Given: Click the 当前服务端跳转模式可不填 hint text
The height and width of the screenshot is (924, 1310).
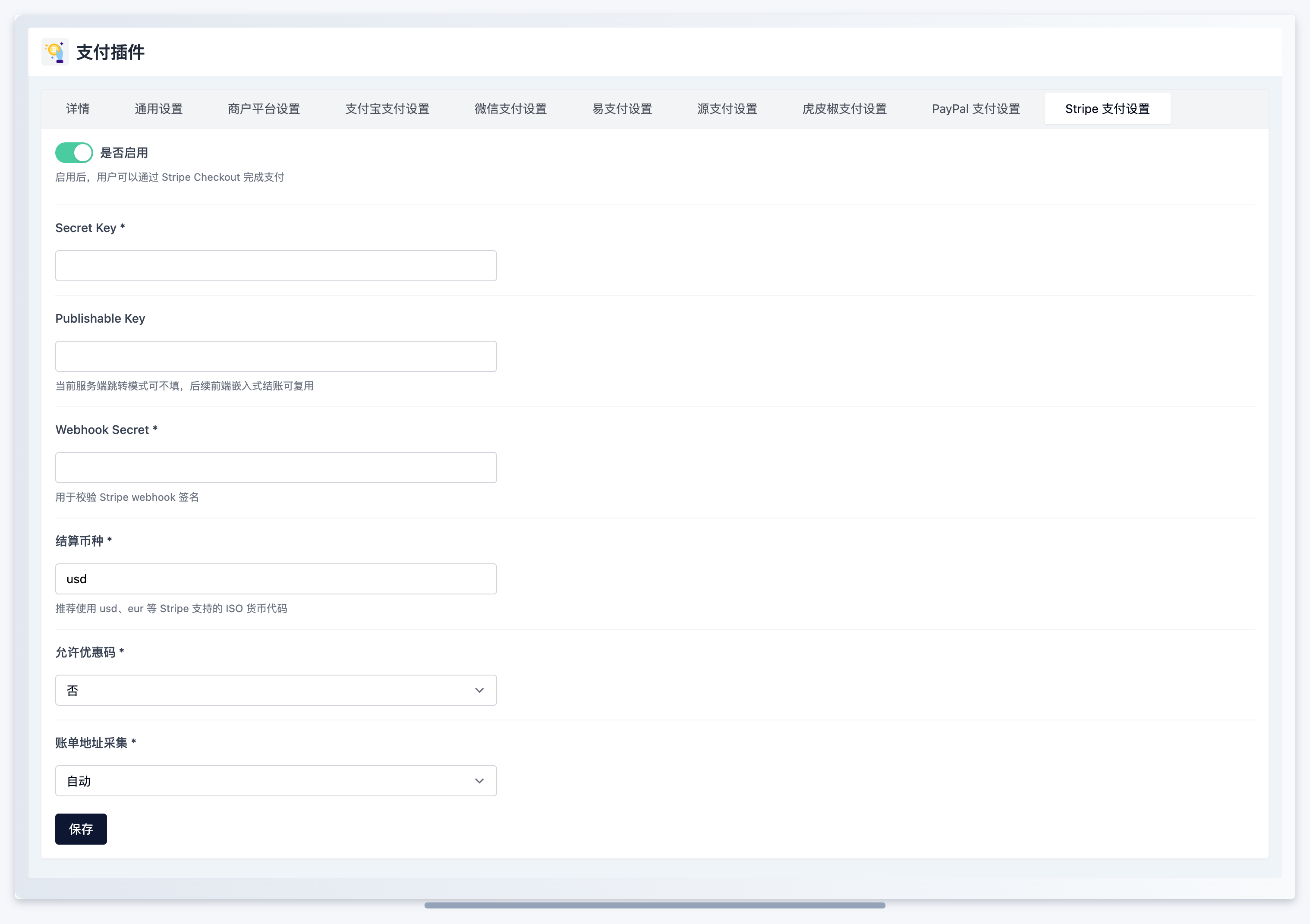Looking at the screenshot, I should pyautogui.click(x=184, y=386).
